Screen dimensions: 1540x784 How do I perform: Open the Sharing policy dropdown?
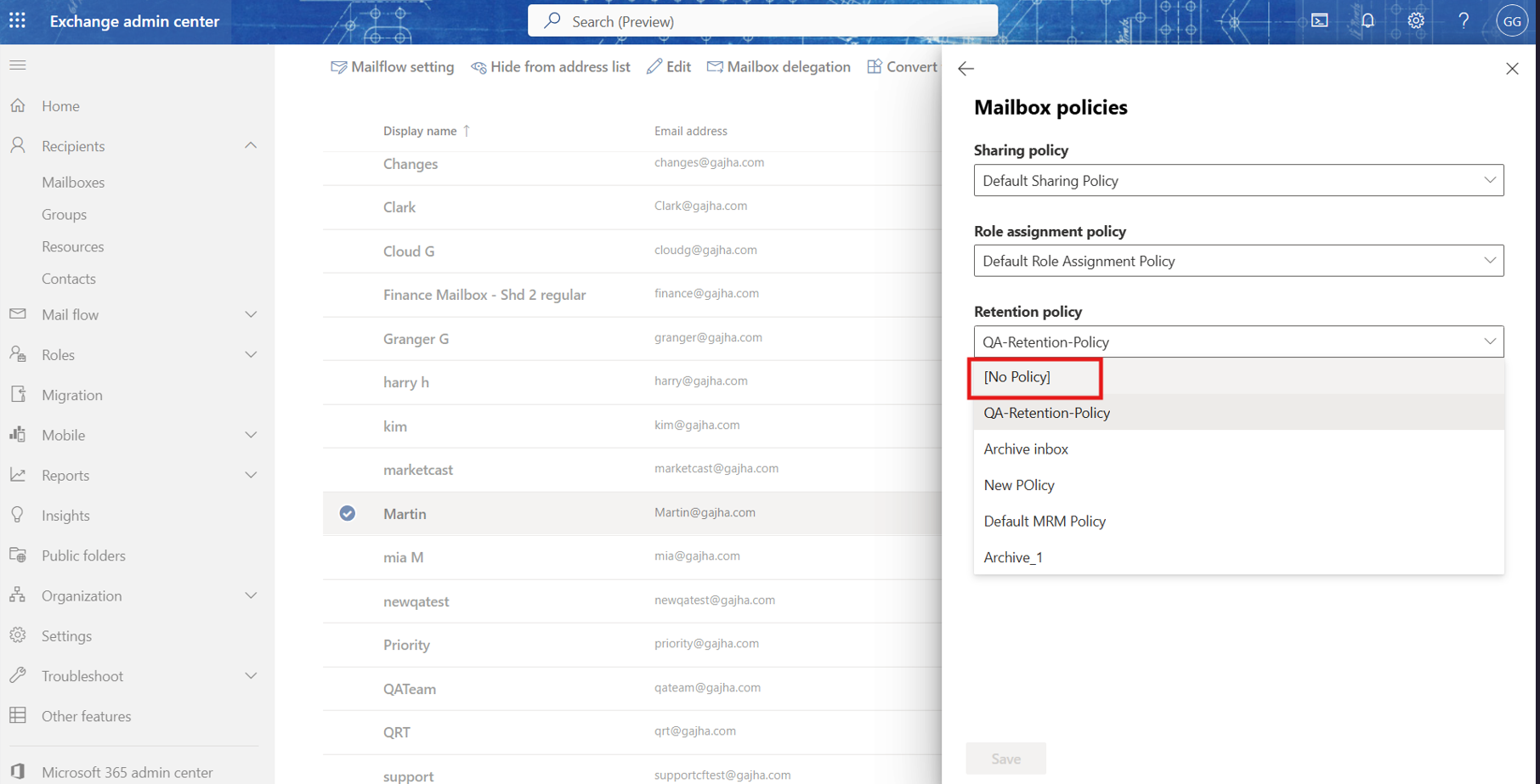[x=1238, y=180]
